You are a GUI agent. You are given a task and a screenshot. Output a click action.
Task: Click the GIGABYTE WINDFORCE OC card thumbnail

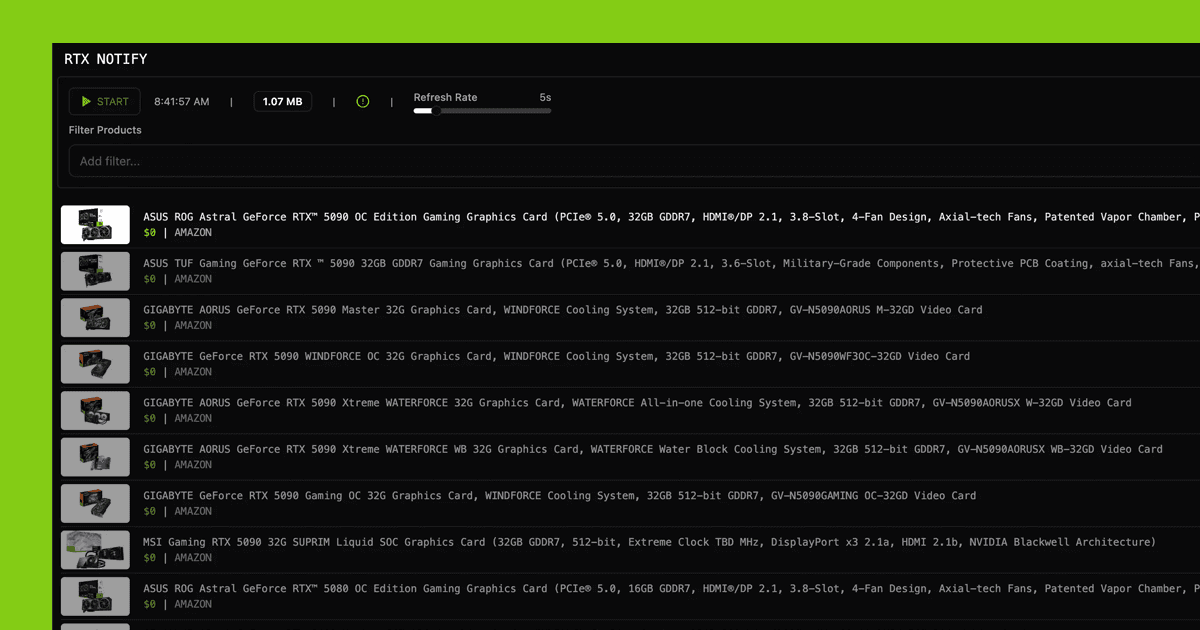click(x=95, y=363)
